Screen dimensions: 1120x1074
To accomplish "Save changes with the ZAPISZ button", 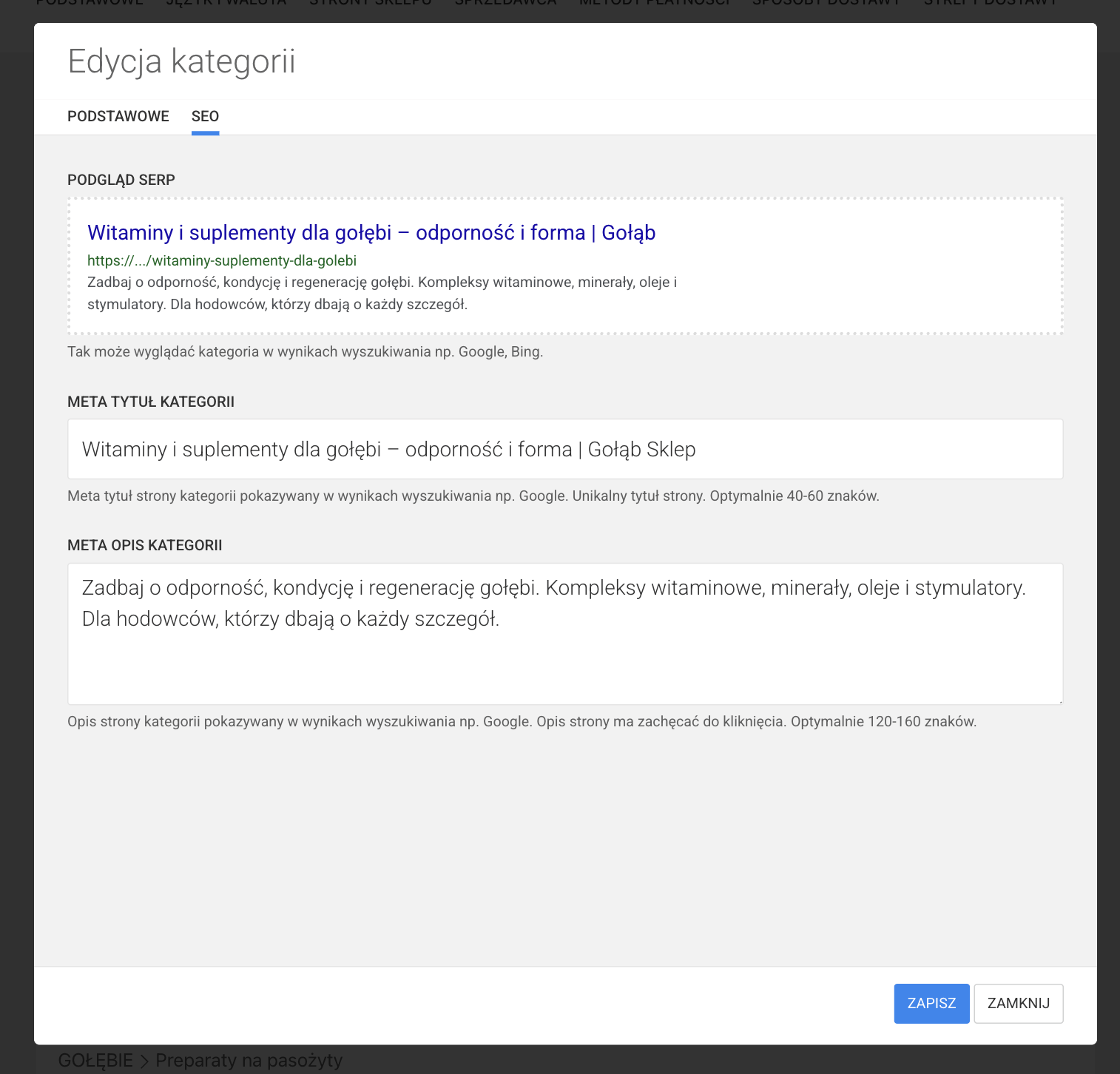I will pos(931,1003).
